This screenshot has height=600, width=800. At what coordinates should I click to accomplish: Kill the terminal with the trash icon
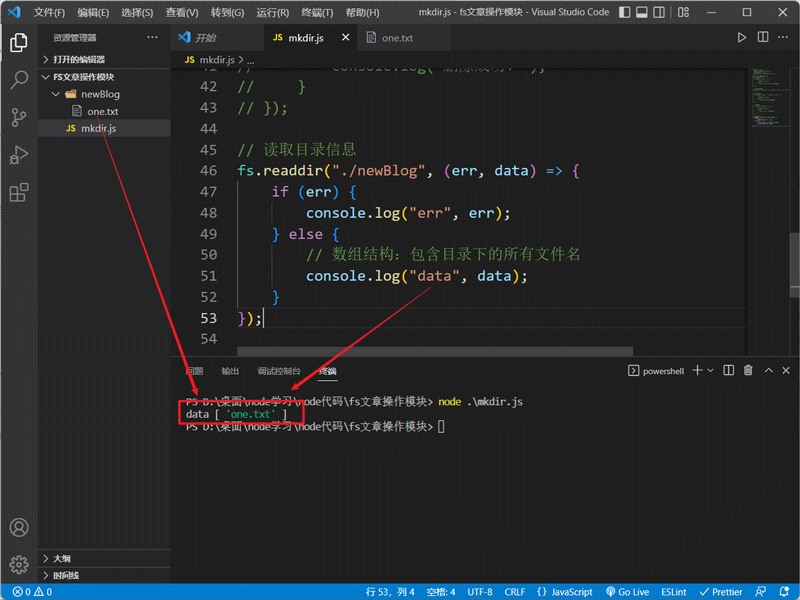tap(748, 370)
